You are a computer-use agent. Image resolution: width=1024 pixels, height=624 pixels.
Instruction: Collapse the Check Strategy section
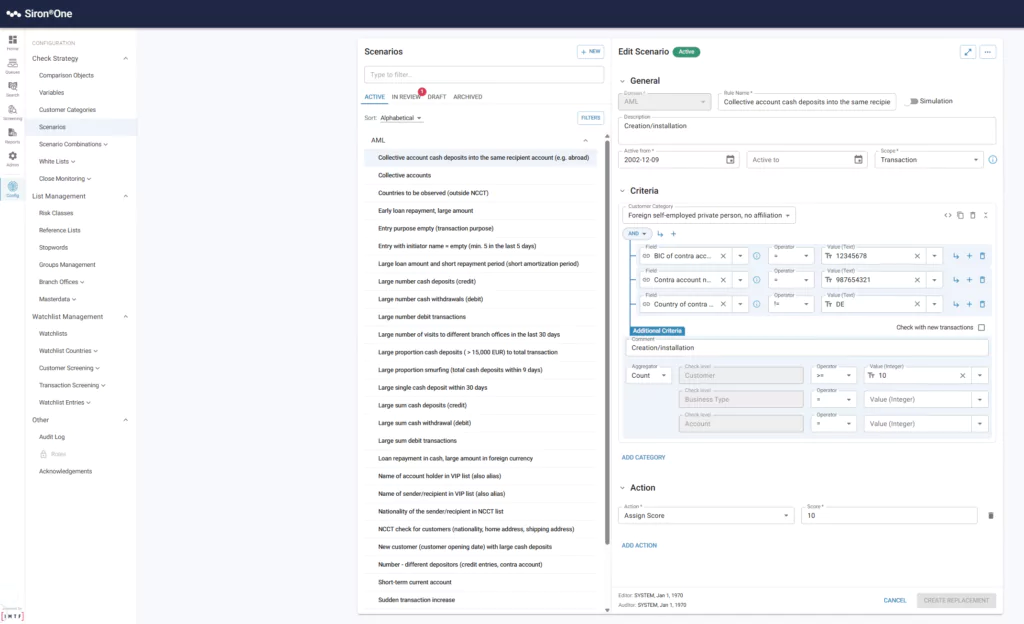126,58
